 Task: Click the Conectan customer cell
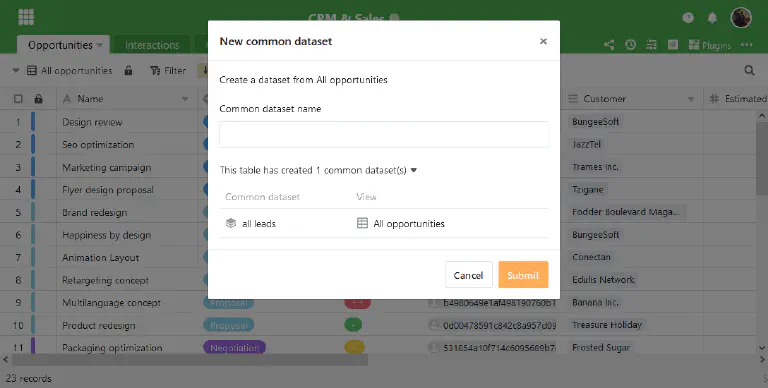(591, 257)
